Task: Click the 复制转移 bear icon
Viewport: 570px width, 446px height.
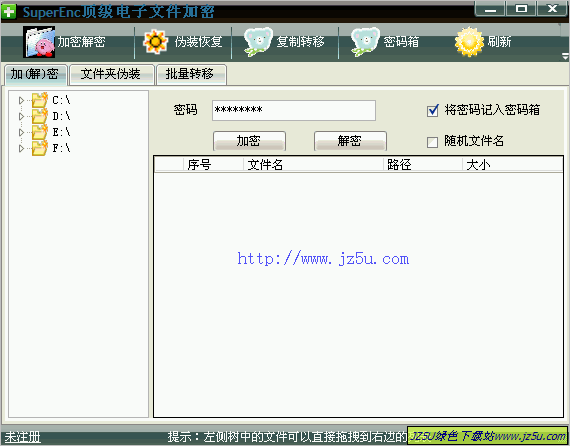Action: [258, 42]
